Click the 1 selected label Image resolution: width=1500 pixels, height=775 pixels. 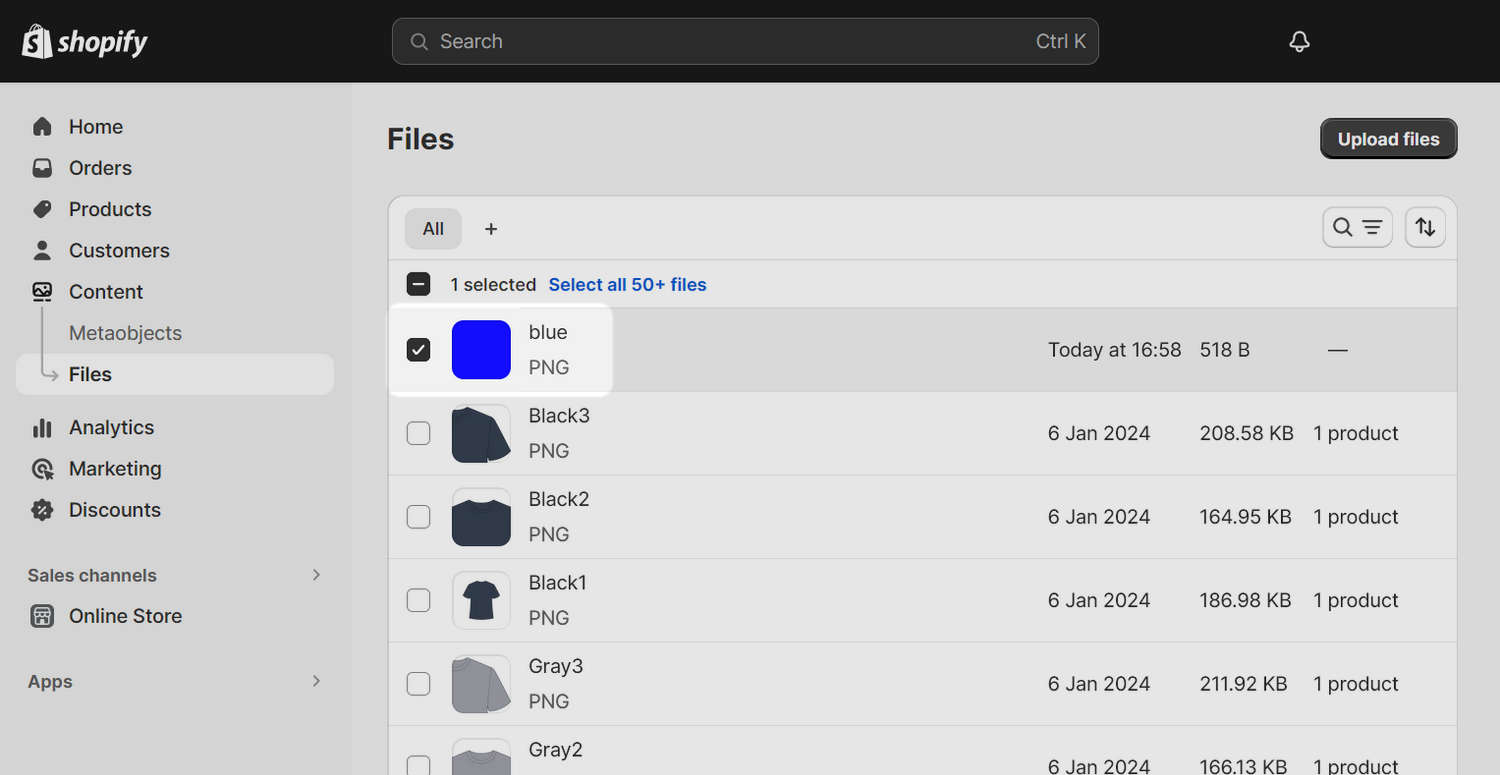pos(493,285)
